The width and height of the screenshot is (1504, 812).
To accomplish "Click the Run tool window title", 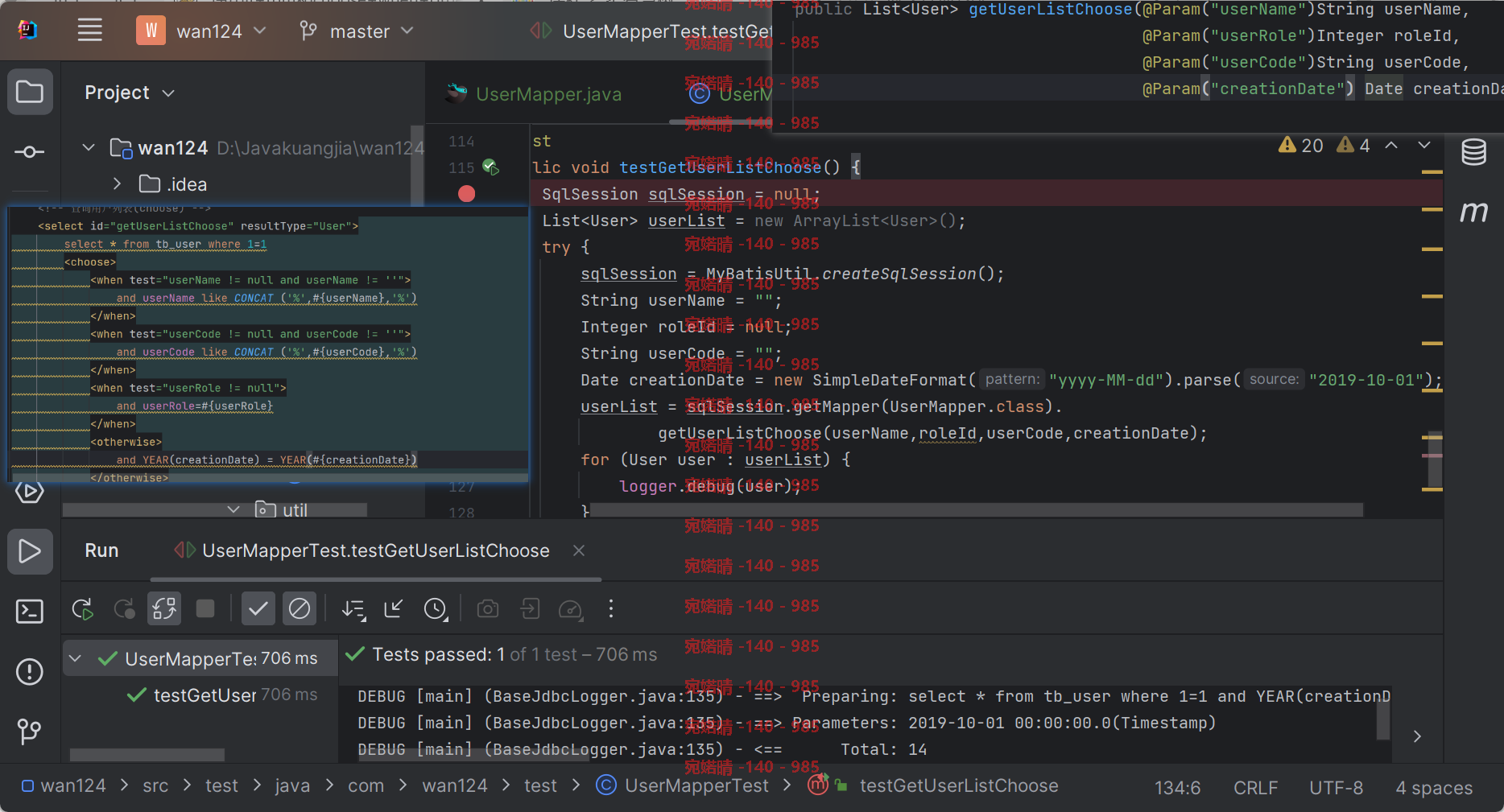I will pos(101,550).
